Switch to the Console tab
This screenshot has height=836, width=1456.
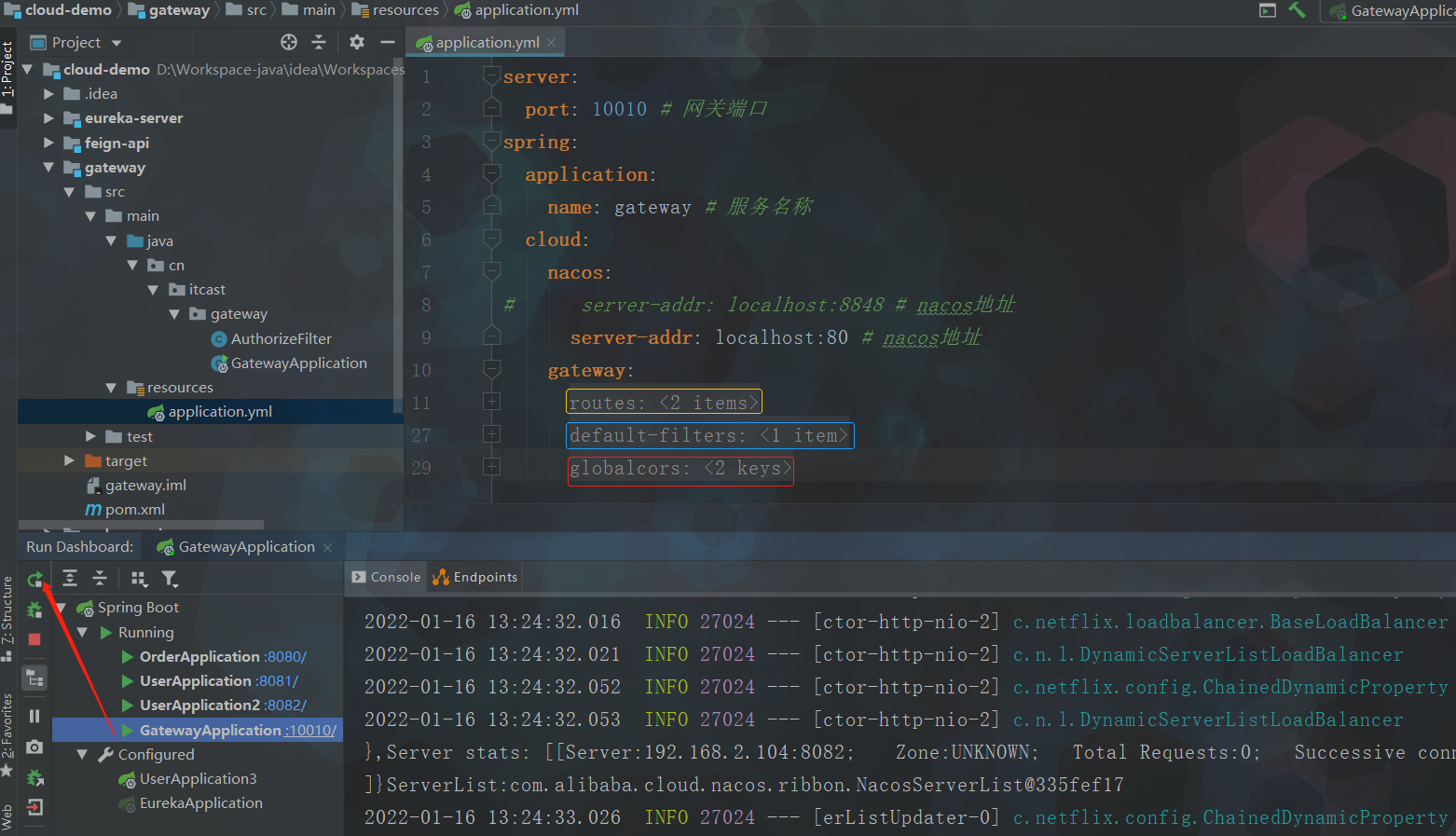[387, 577]
